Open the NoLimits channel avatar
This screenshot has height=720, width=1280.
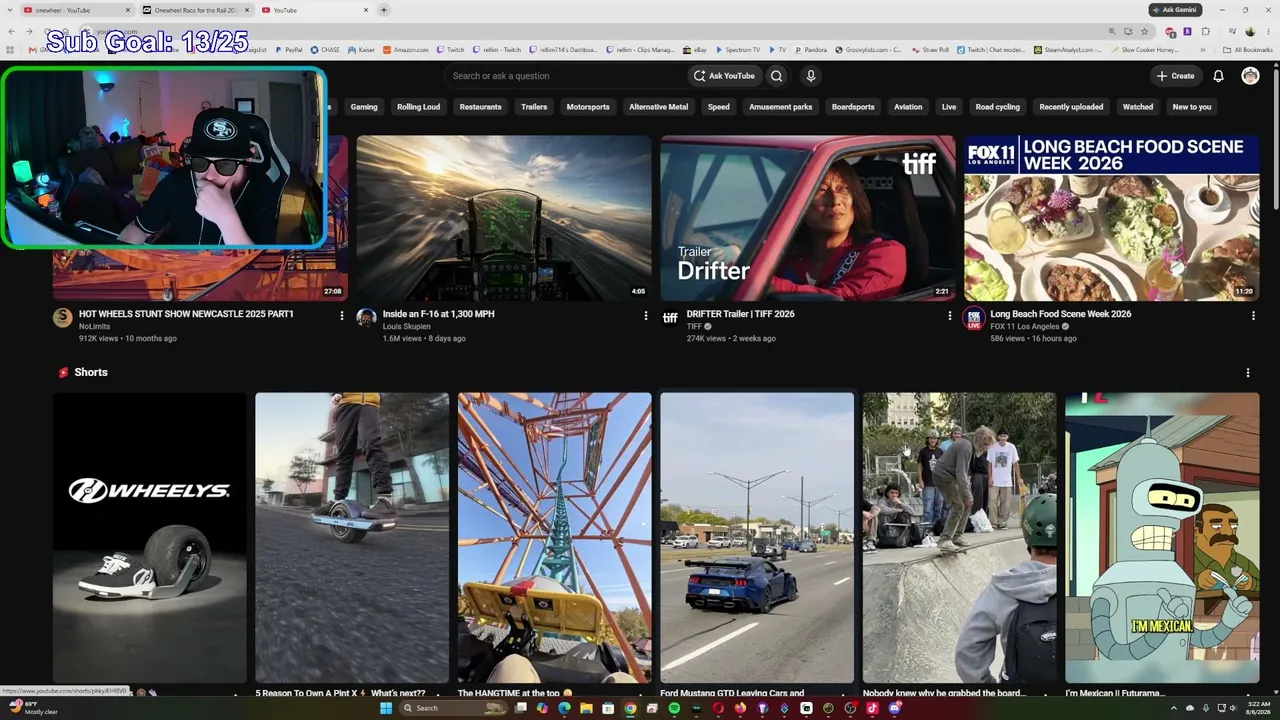click(63, 318)
